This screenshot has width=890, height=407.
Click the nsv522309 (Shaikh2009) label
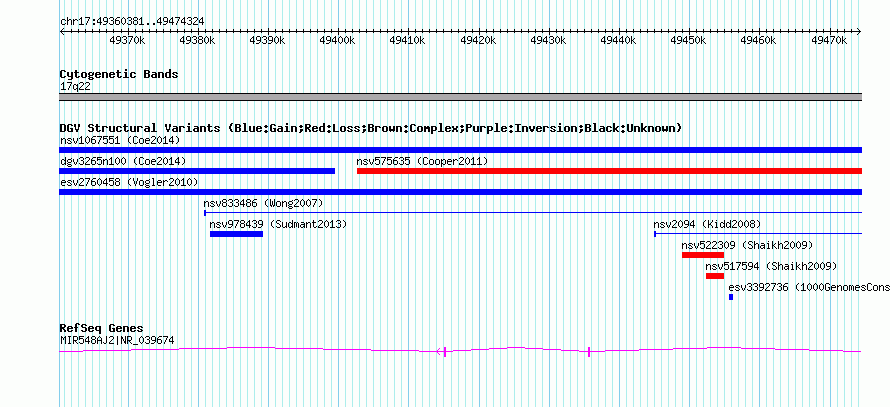coord(748,245)
